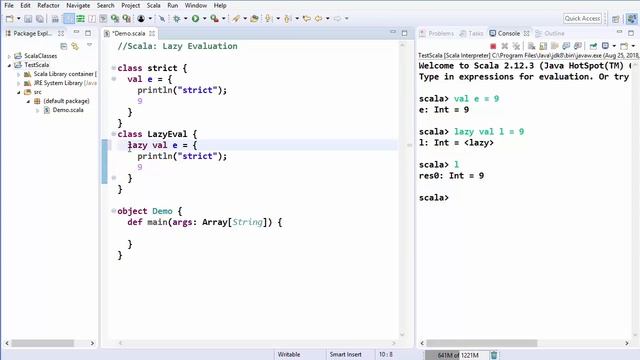This screenshot has width=640, height=360.
Task: Click the New file toolbar icon
Action: click(10, 19)
